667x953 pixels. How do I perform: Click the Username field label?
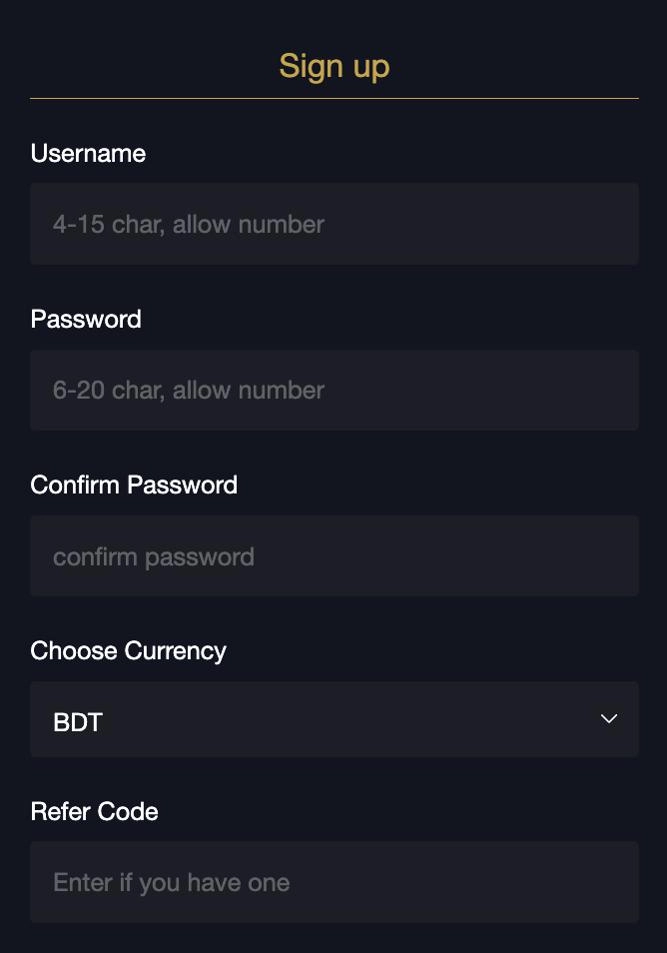(88, 153)
